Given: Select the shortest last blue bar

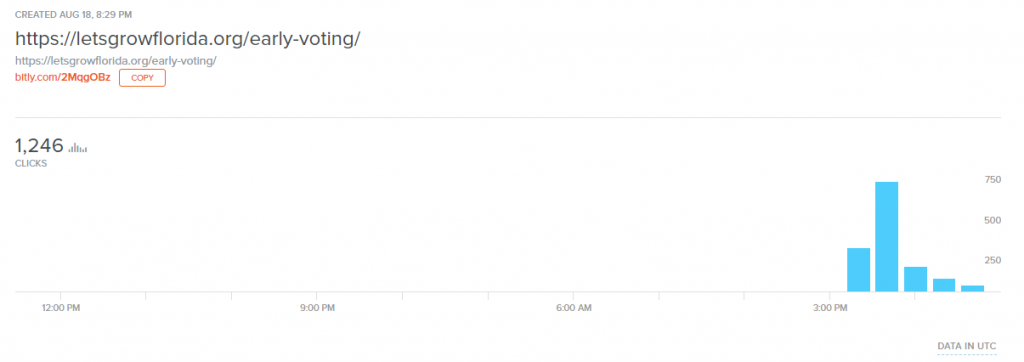Looking at the screenshot, I should (x=972, y=288).
